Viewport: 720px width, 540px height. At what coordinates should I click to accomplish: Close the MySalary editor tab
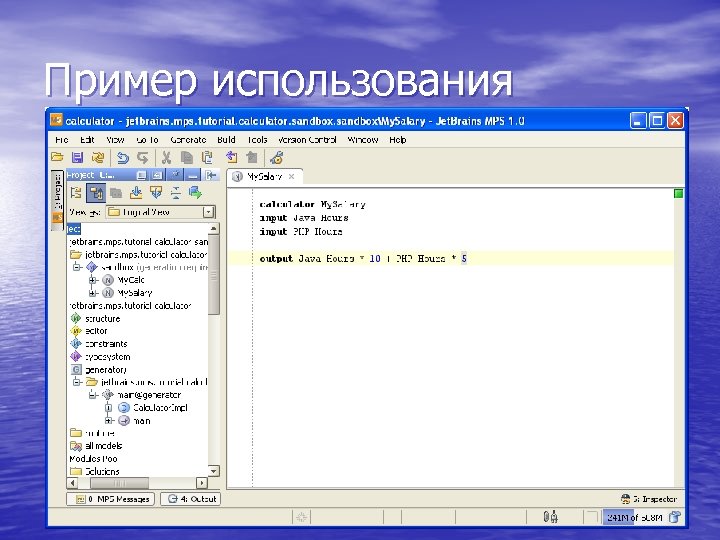[291, 176]
